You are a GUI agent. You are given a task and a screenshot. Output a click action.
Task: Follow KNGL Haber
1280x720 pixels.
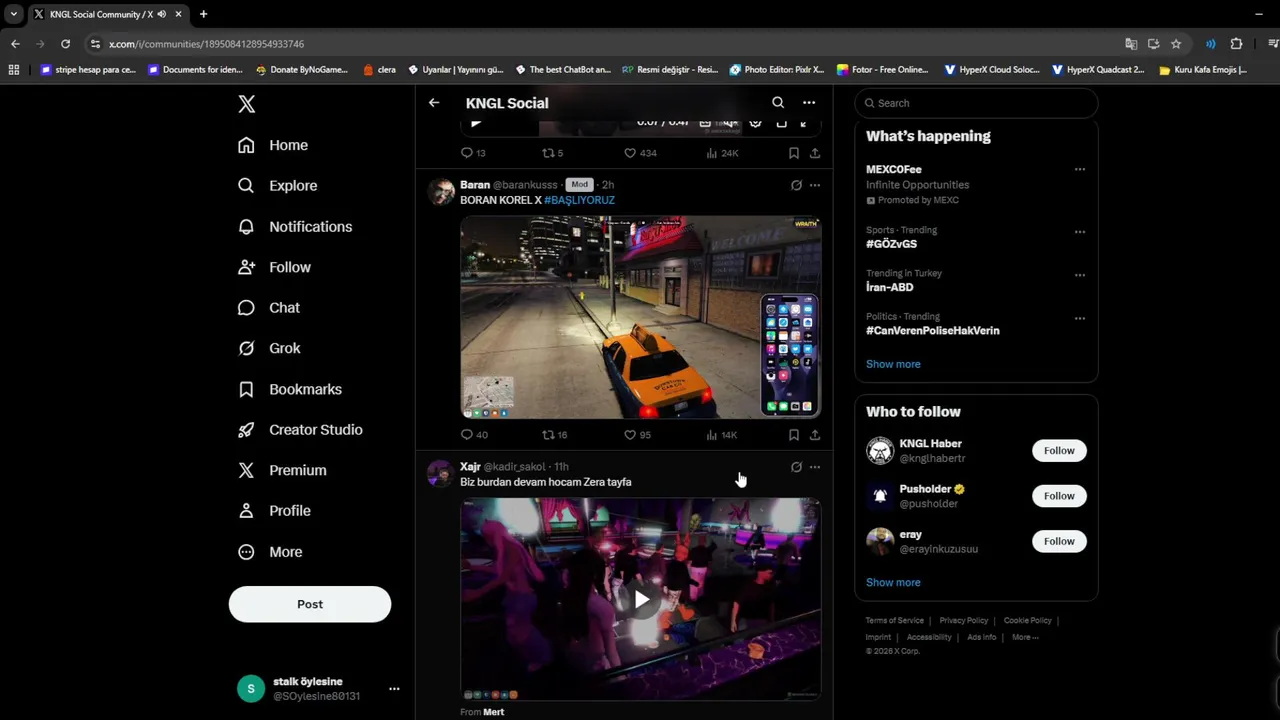(x=1059, y=451)
